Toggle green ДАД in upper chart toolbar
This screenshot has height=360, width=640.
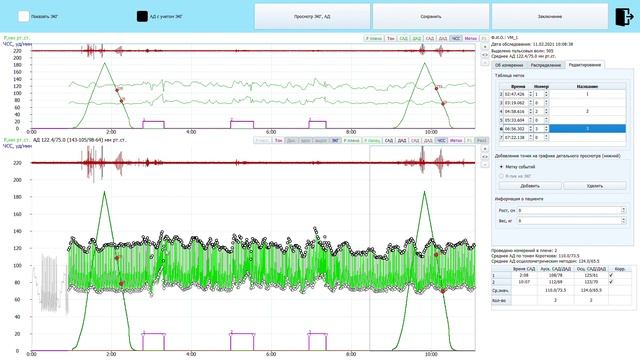416,38
